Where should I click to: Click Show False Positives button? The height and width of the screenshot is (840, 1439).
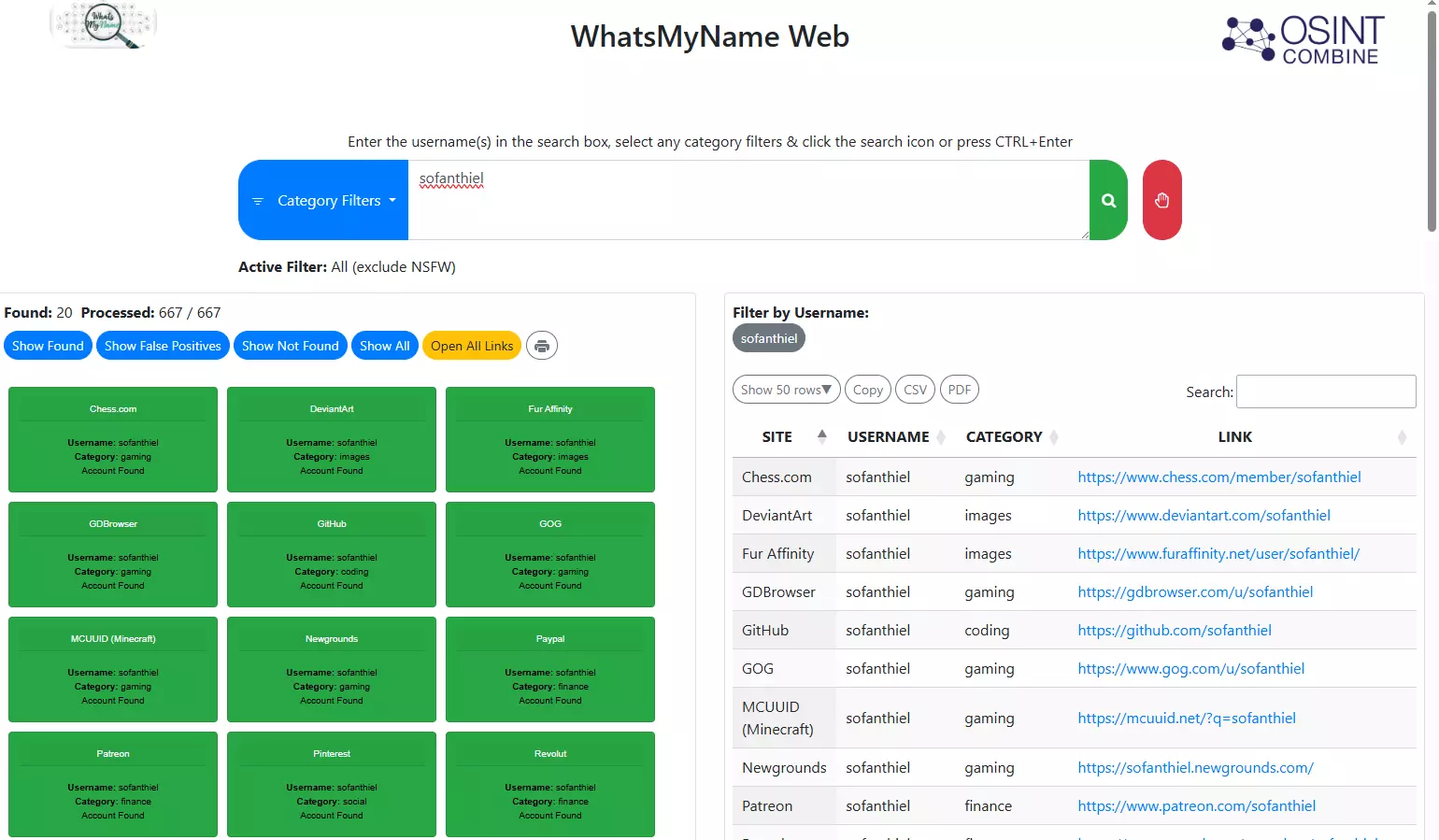click(x=163, y=346)
